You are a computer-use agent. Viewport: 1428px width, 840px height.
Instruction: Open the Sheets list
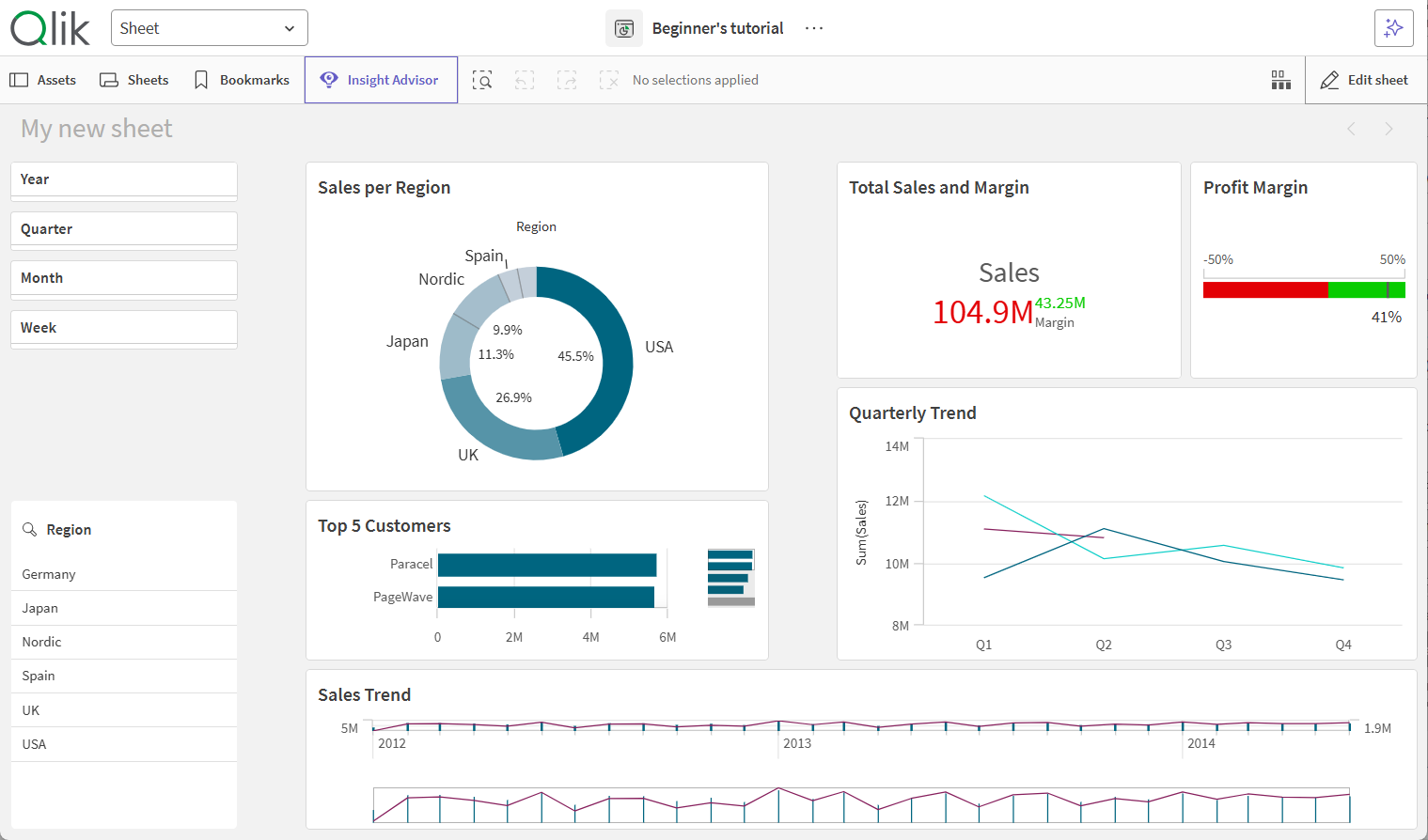point(134,80)
